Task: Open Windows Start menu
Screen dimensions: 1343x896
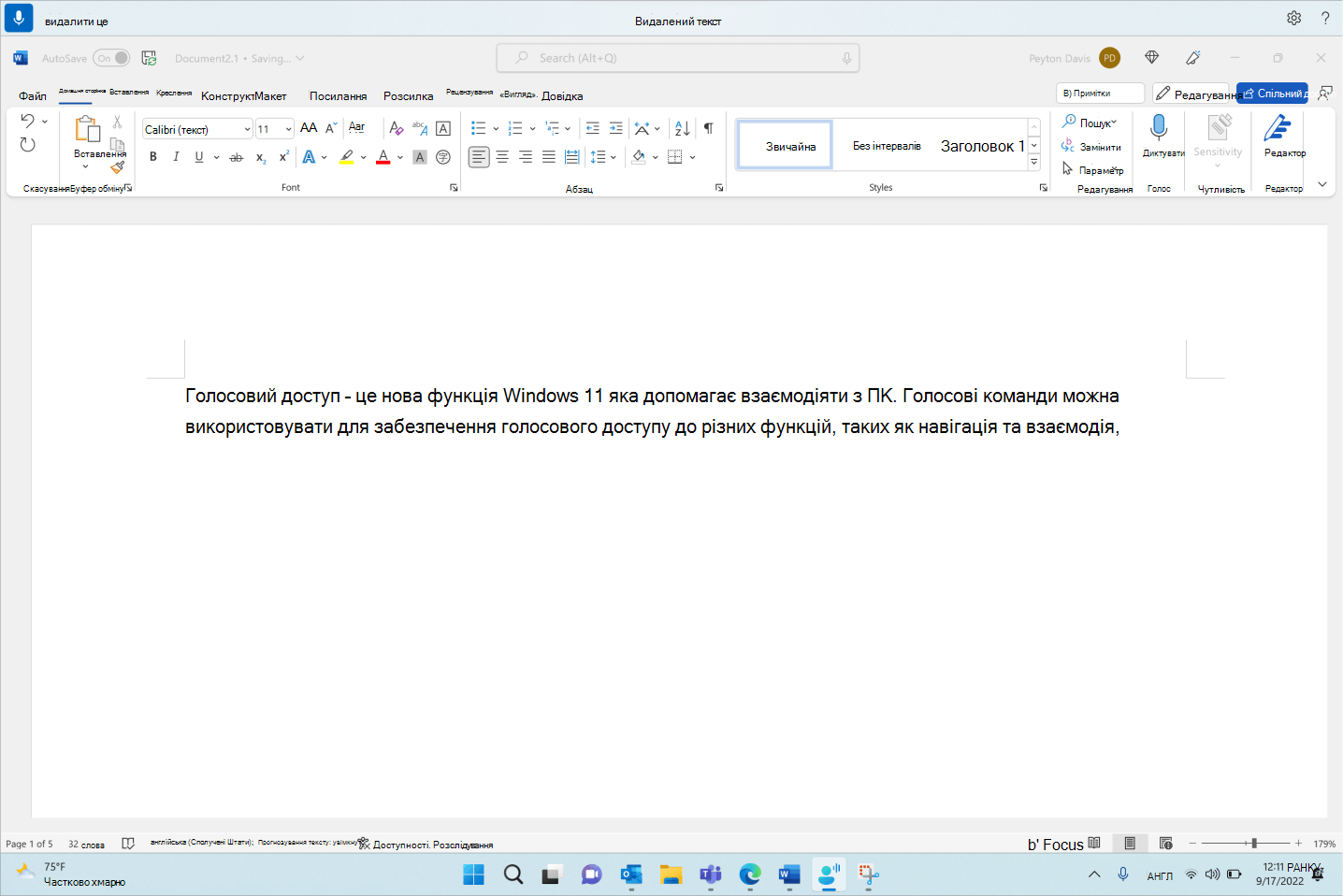Action: (474, 874)
